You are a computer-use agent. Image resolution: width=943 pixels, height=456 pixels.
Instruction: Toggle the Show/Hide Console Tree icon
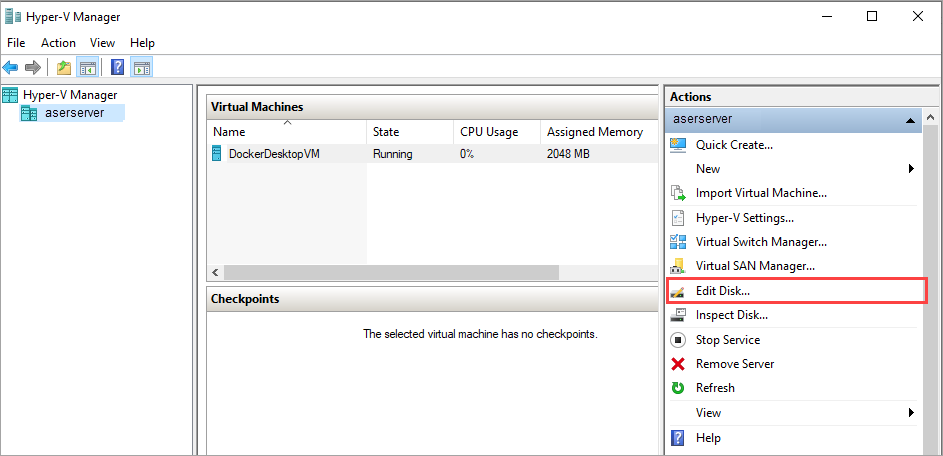[87, 67]
